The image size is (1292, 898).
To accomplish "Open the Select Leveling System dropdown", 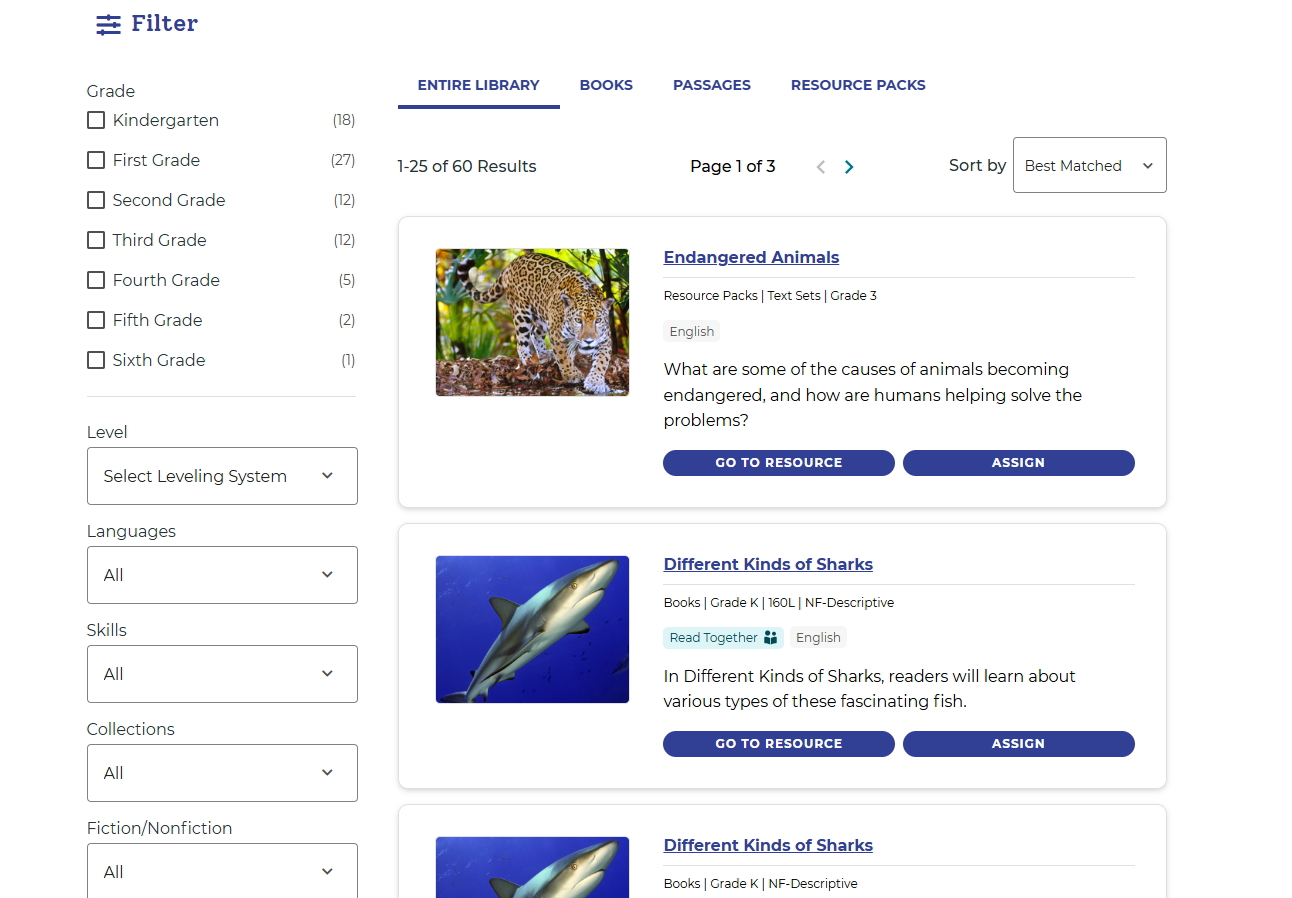I will 222,476.
